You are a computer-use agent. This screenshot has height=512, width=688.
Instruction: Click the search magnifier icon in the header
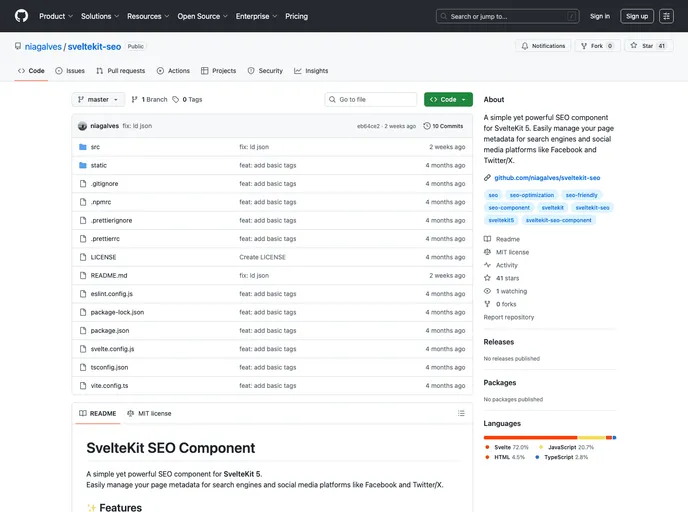[x=444, y=16]
